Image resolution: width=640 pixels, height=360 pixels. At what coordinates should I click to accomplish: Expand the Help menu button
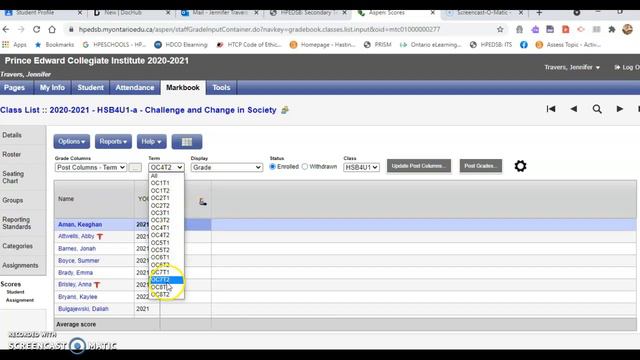151,142
